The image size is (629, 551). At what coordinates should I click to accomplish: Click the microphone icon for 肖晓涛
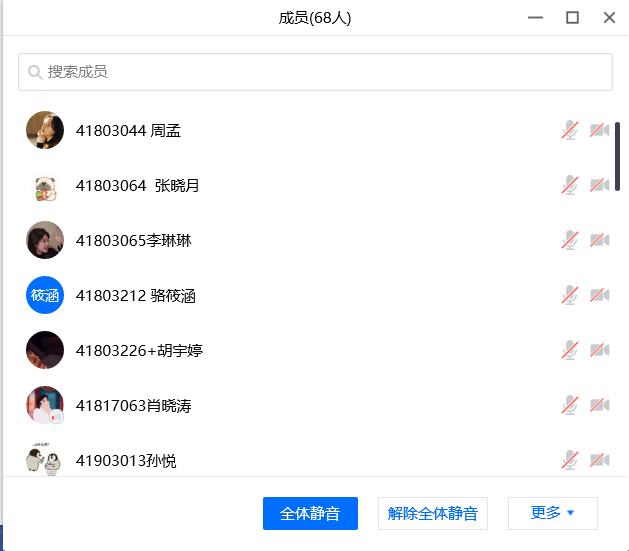click(570, 405)
